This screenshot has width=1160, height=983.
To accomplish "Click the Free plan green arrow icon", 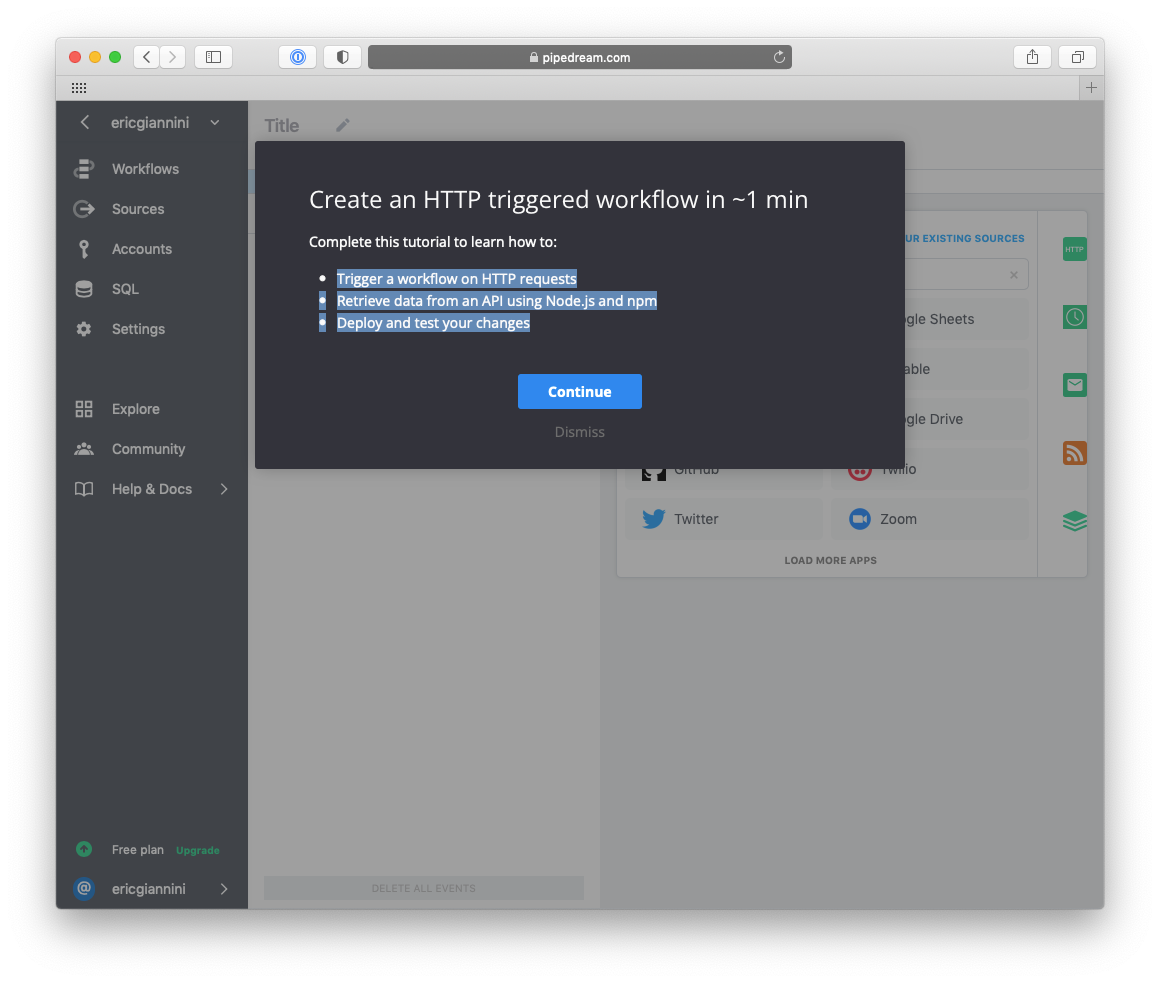I will click(x=84, y=849).
